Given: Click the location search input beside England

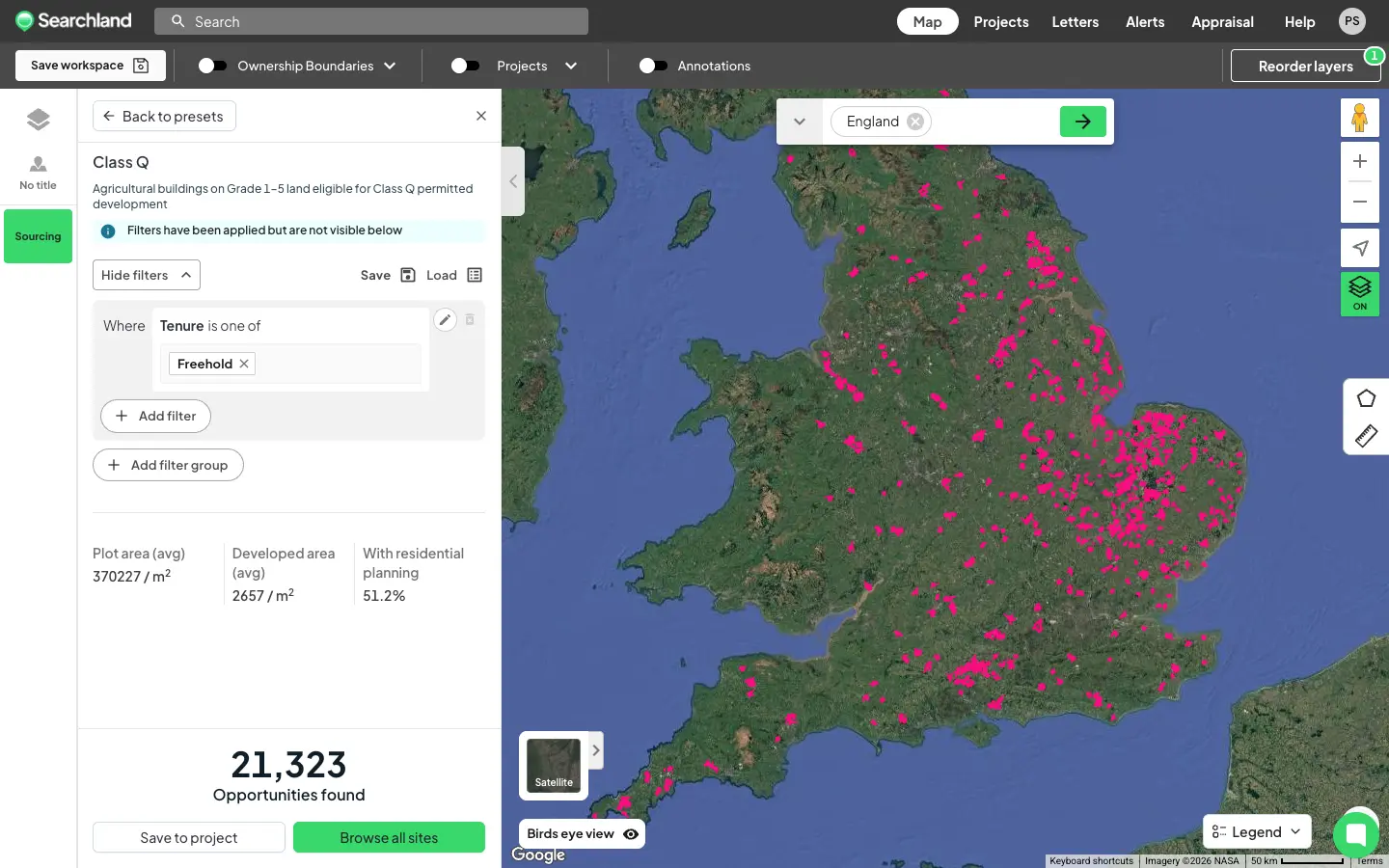Looking at the screenshot, I should pos(994,122).
